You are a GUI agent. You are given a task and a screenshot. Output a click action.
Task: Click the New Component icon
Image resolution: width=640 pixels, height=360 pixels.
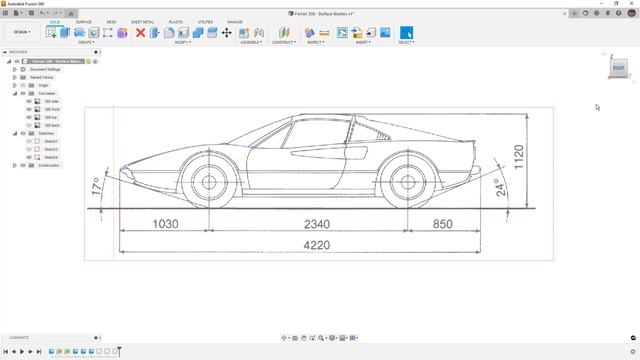(x=244, y=33)
